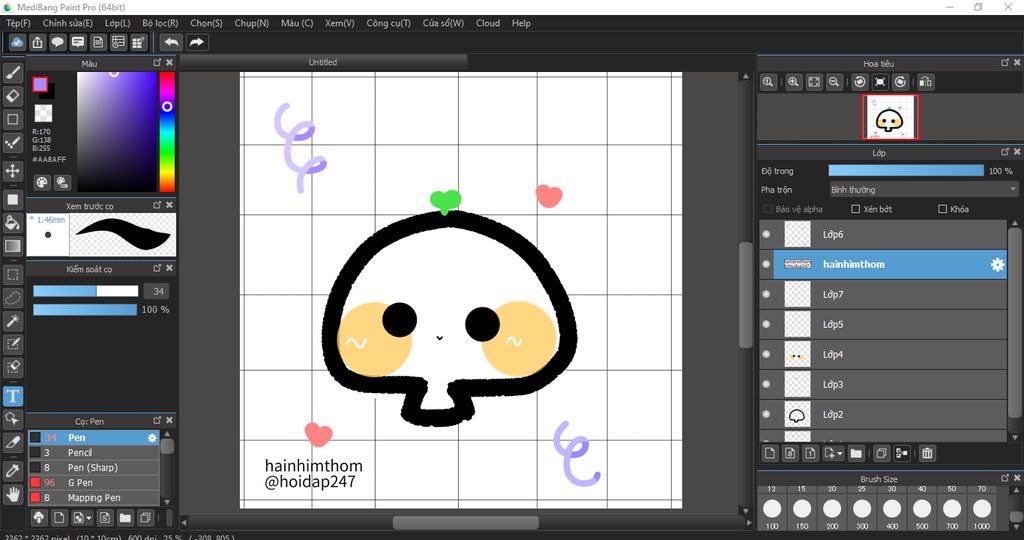Delete layer with trash icon
The width and height of the screenshot is (1024, 540).
[927, 453]
